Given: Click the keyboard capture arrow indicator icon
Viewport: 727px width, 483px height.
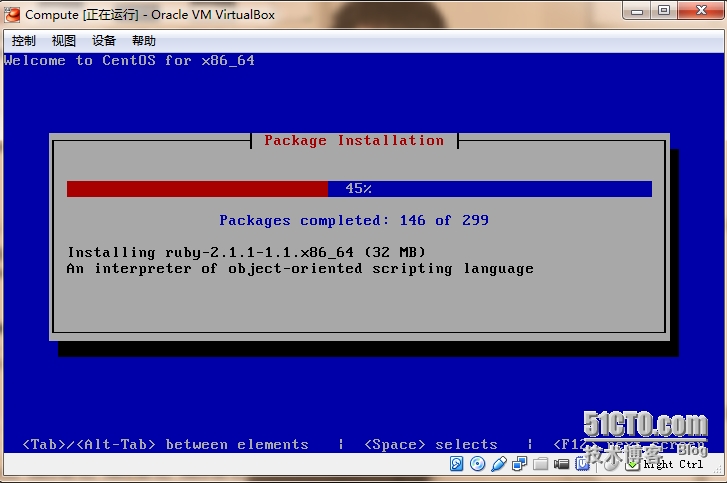Looking at the screenshot, I should (633, 464).
